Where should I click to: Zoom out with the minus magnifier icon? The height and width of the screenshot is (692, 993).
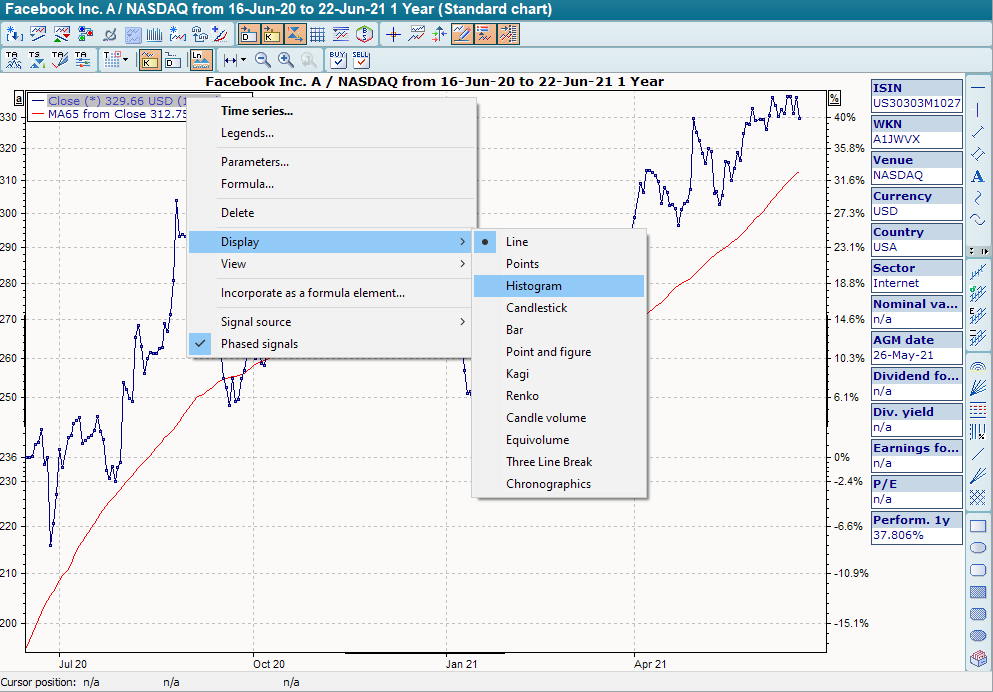(x=263, y=60)
